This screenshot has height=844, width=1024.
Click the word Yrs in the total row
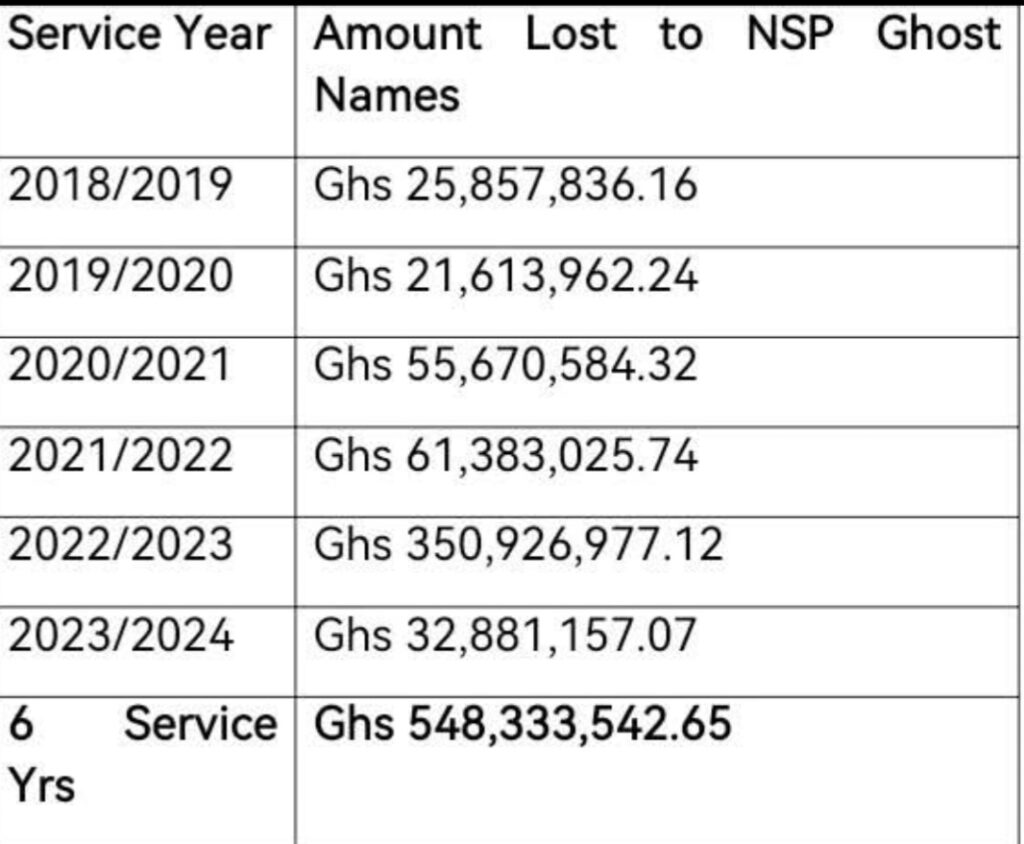pyautogui.click(x=42, y=785)
